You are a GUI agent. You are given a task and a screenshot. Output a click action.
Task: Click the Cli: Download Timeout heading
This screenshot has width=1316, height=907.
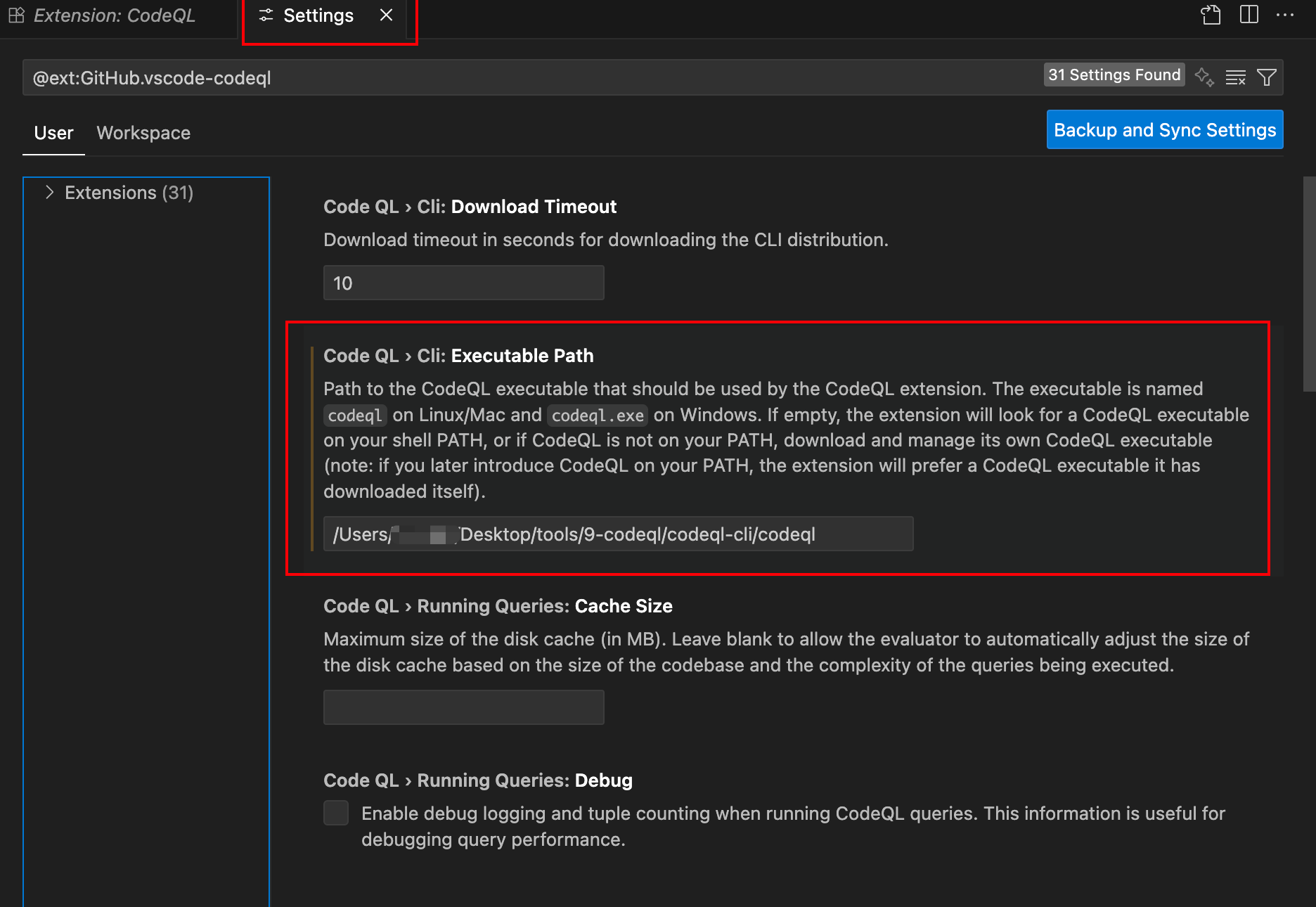470,207
